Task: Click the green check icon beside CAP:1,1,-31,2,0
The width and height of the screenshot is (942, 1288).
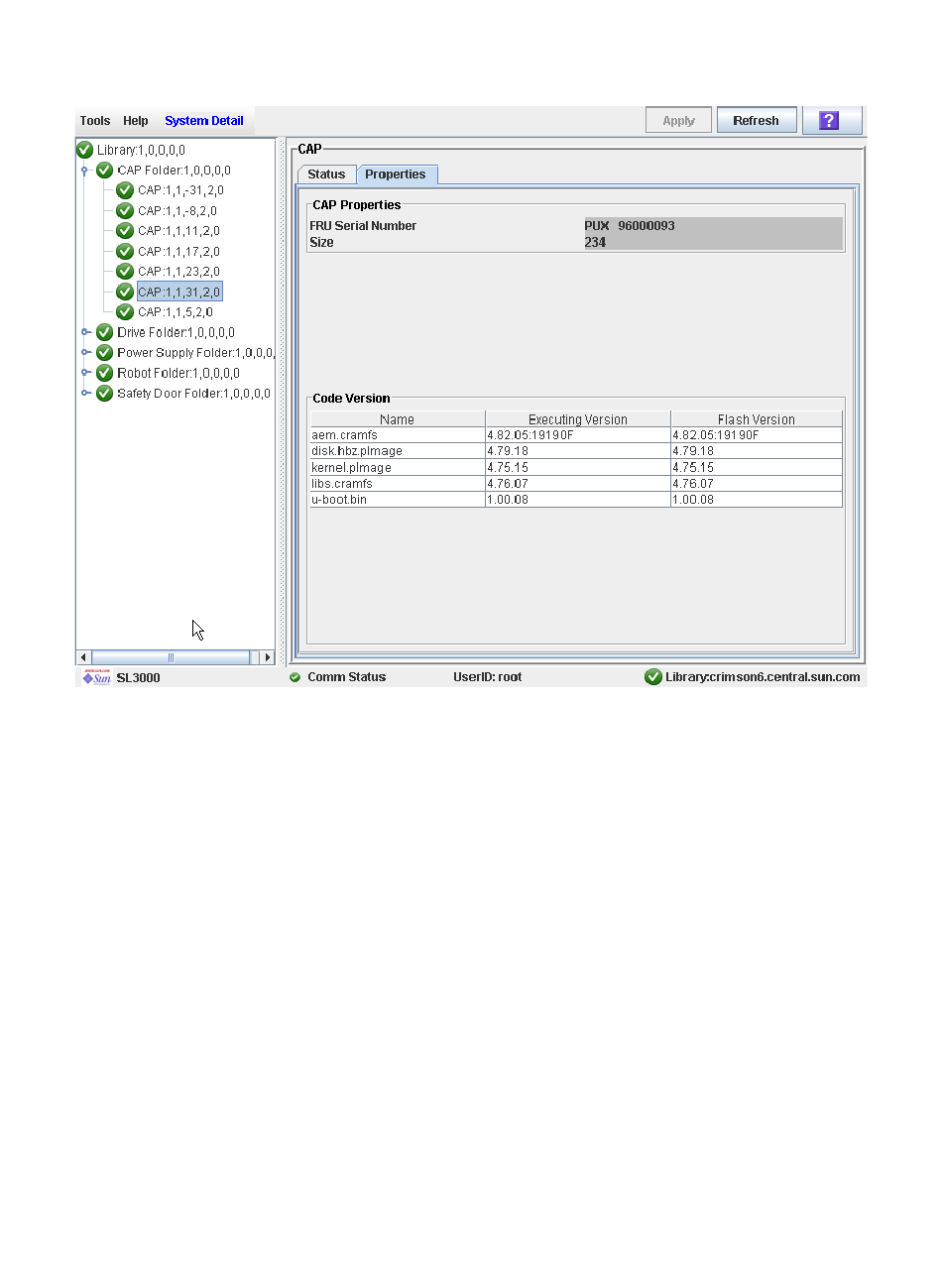Action: tap(125, 190)
